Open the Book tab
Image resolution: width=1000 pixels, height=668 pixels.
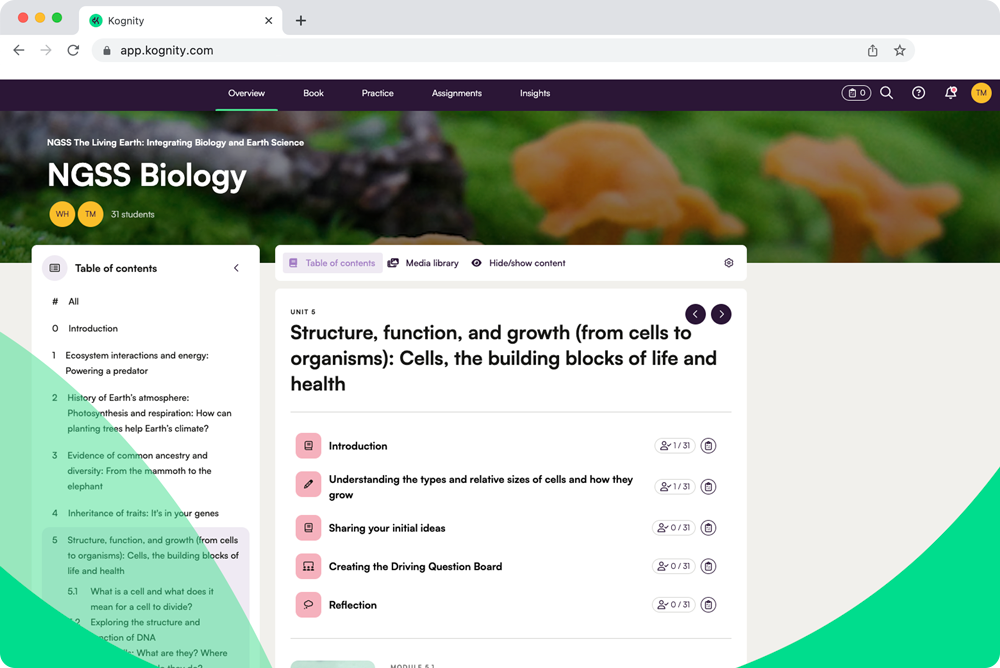313,93
